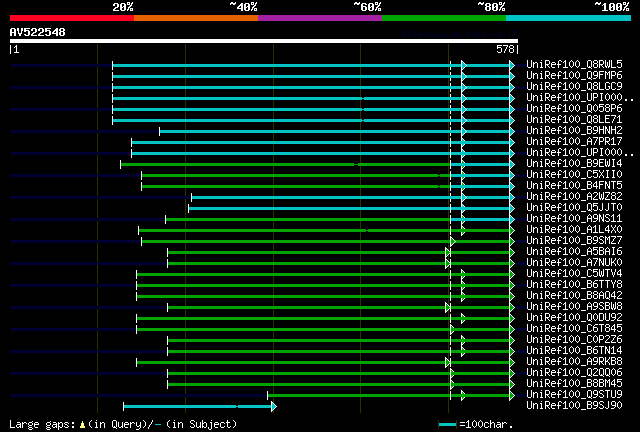The image size is (640, 432).
Task: Click the Large gaps legend text
Action: click(x=123, y=424)
